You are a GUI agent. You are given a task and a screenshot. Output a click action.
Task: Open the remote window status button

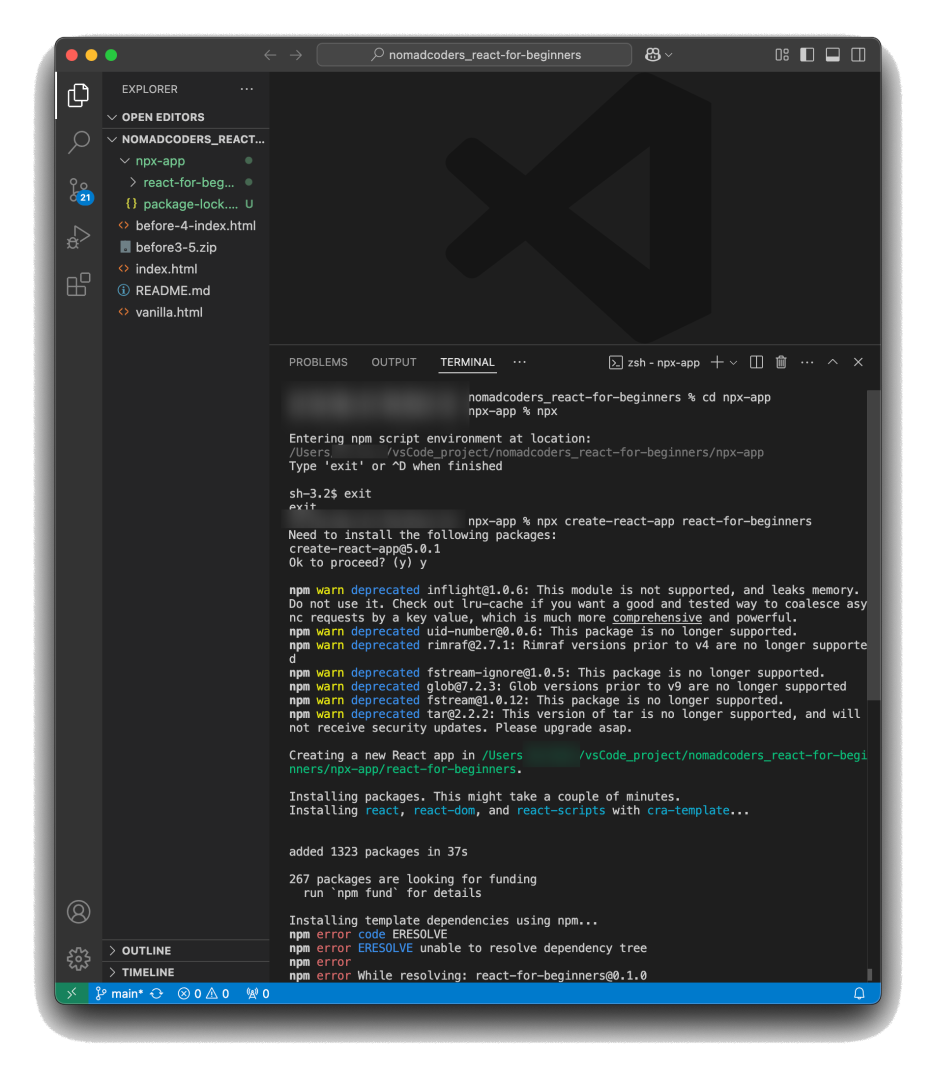click(x=71, y=994)
